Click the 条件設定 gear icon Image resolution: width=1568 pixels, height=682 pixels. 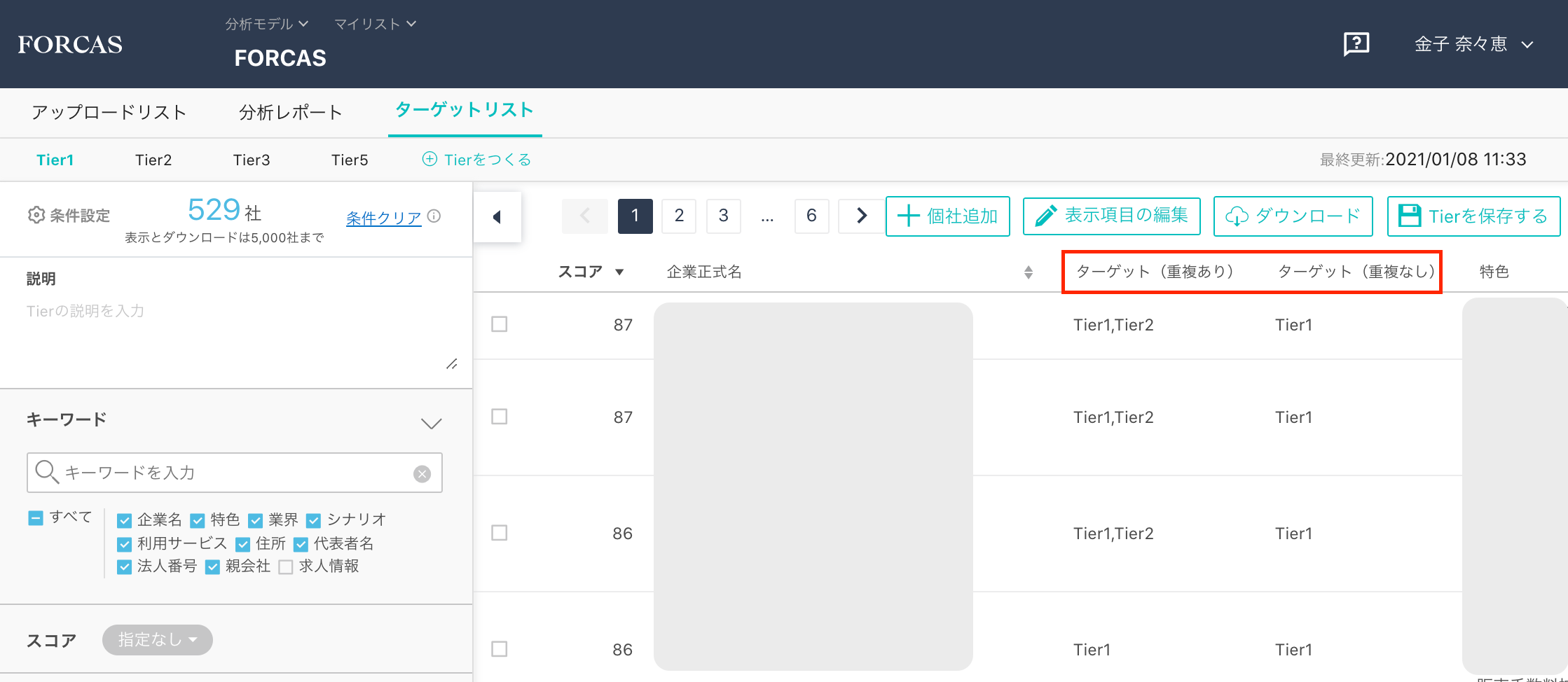point(36,215)
